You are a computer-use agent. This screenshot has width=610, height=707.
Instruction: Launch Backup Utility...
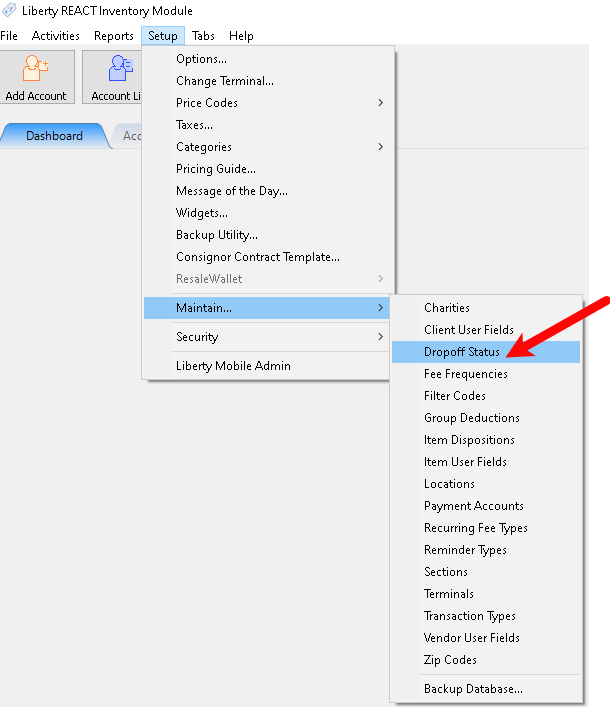(268, 235)
